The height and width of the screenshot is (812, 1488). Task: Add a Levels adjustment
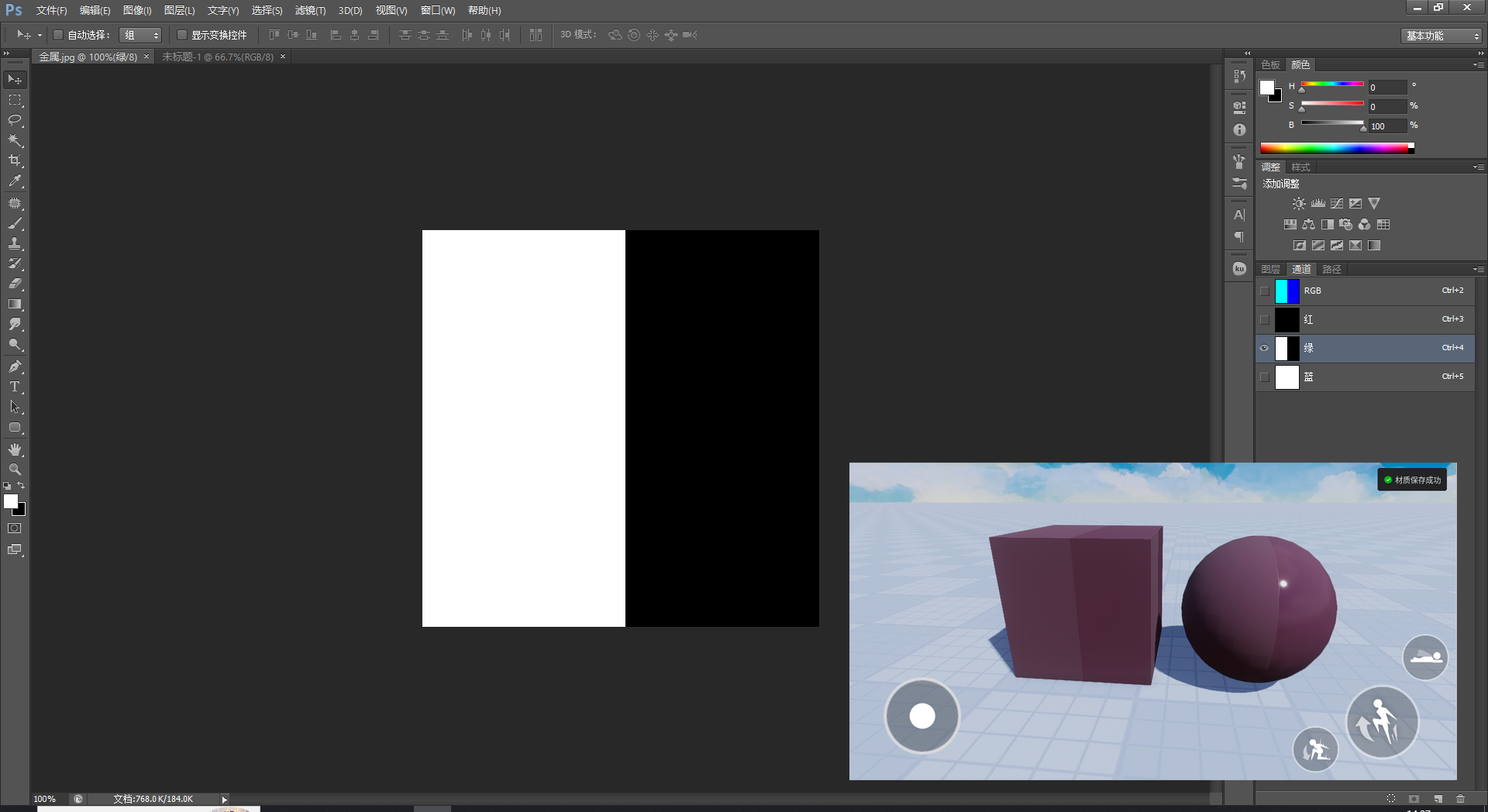click(x=1317, y=204)
